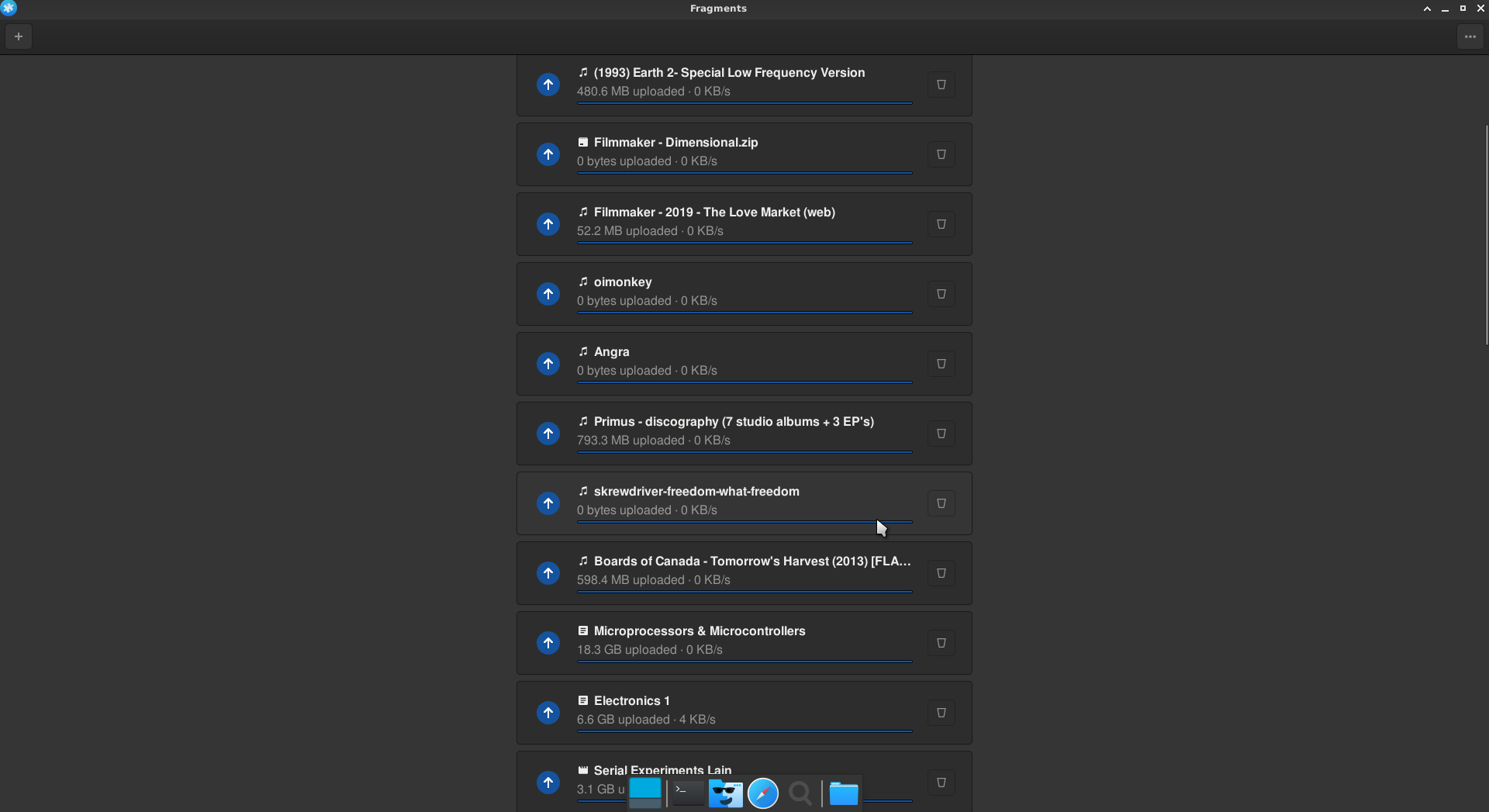Click the '480.6 MB uploaded · 0 KB/s' status
This screenshot has height=812, width=1489.
[654, 92]
